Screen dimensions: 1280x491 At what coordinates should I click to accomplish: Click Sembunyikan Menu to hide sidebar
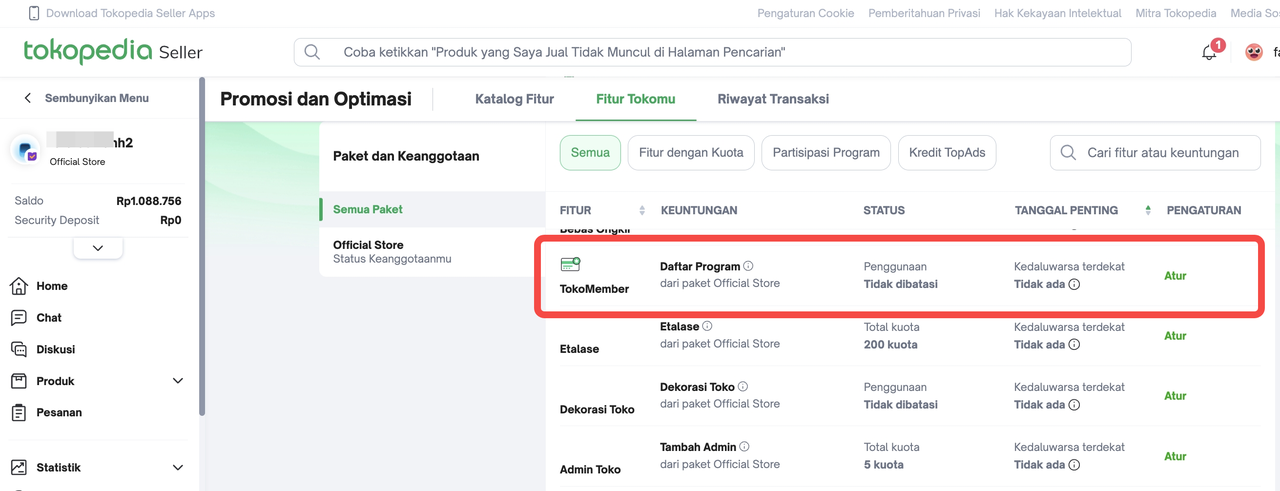(86, 98)
